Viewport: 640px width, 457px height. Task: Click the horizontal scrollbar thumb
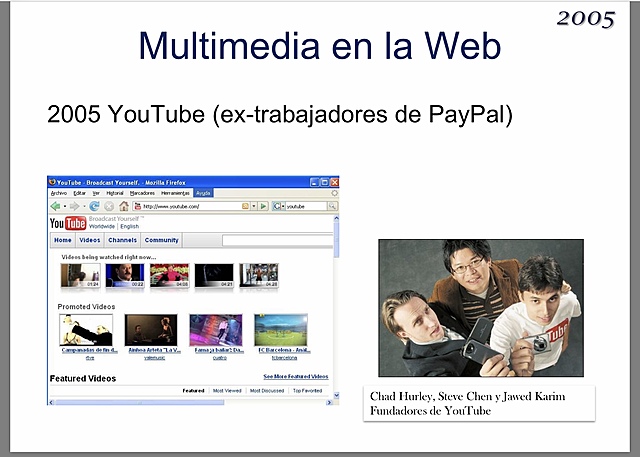click(x=139, y=402)
